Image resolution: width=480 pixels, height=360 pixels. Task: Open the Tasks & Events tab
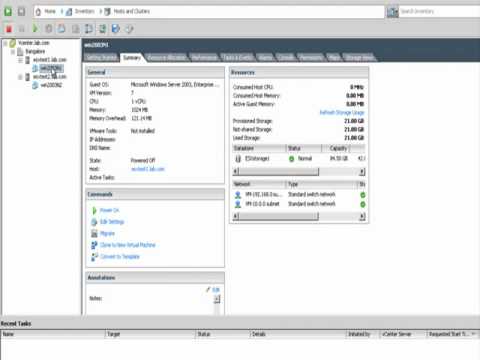click(x=238, y=58)
